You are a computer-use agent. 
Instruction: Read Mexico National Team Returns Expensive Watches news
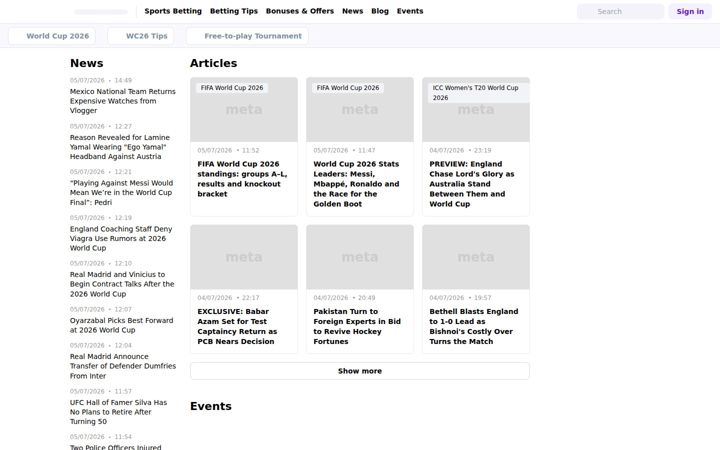[123, 101]
